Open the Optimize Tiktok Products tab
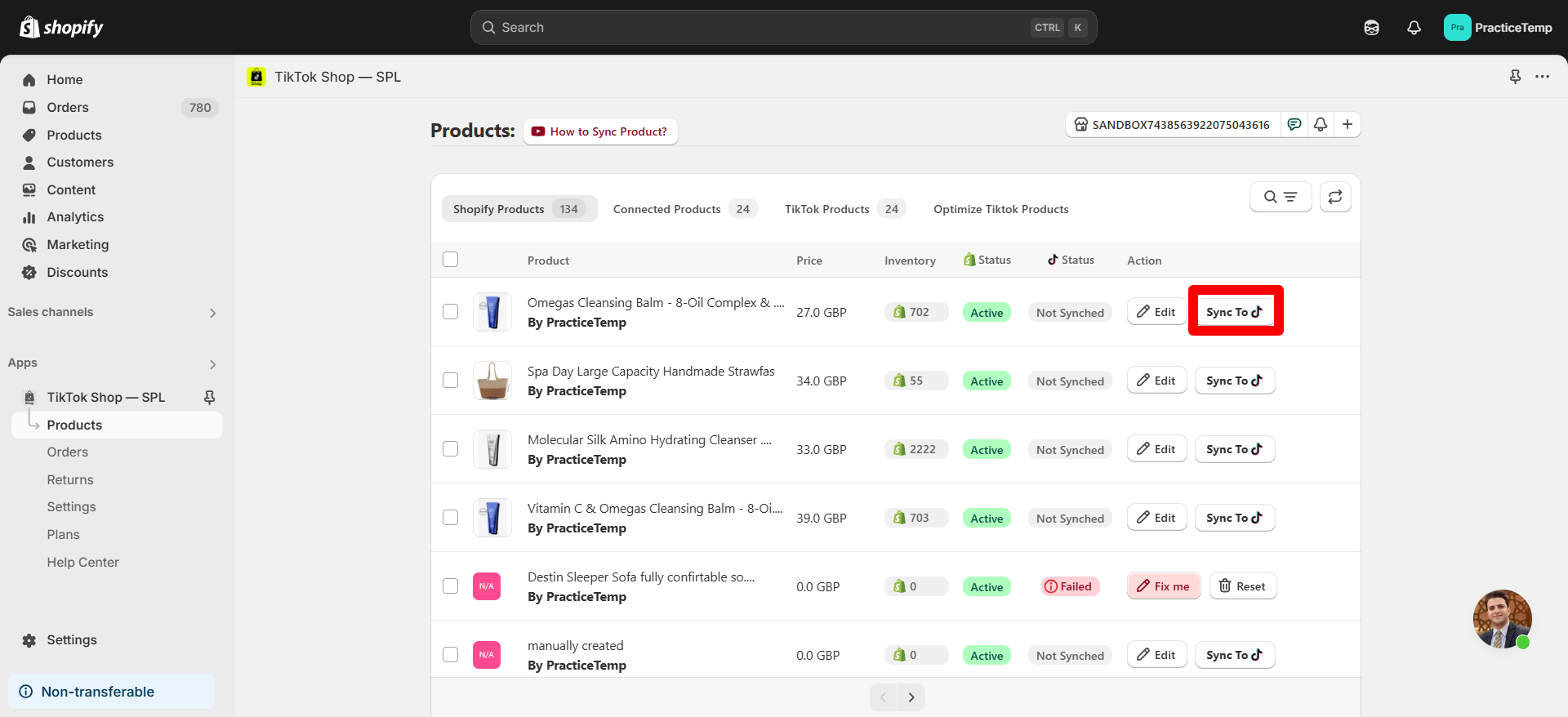Viewport: 1568px width, 717px height. [1000, 209]
